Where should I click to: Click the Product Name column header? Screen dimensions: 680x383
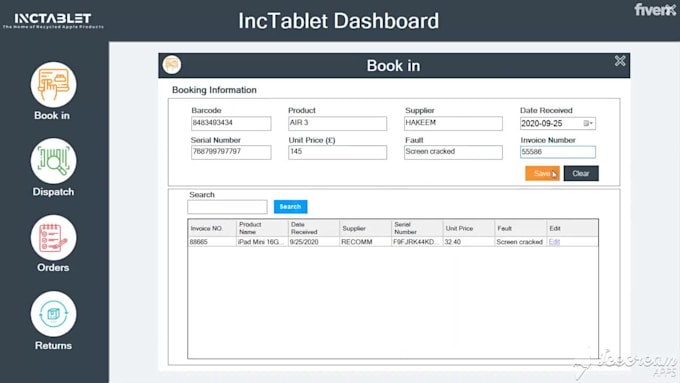pos(263,228)
